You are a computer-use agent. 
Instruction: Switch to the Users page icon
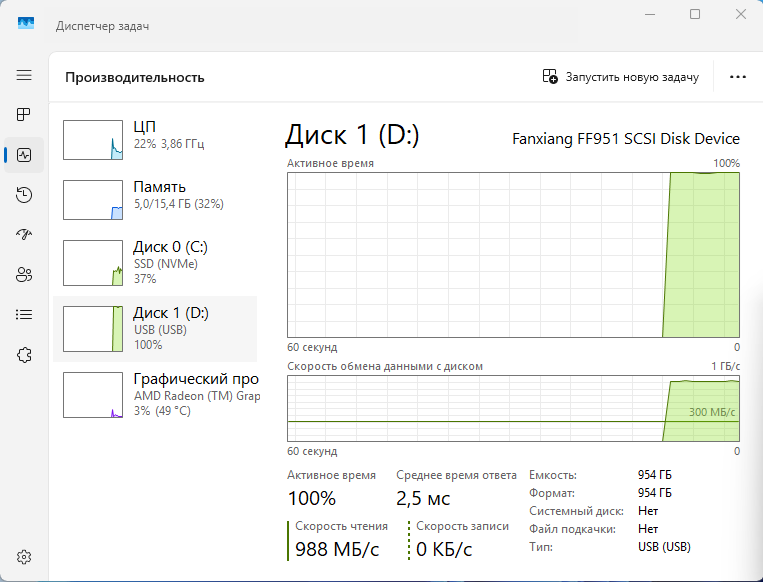coord(24,274)
